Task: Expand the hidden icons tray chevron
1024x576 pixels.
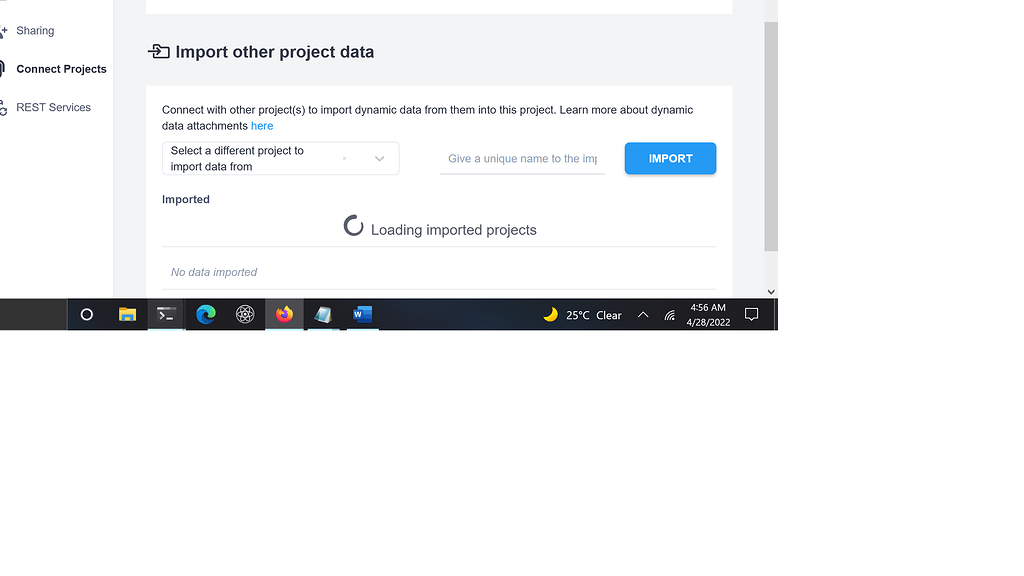Action: [643, 314]
